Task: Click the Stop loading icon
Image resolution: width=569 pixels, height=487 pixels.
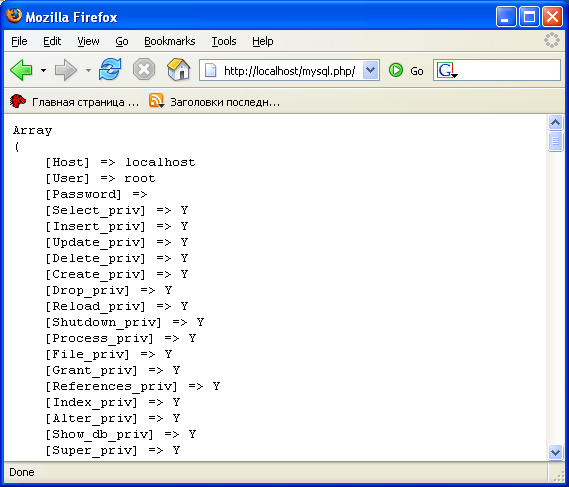Action: point(144,69)
